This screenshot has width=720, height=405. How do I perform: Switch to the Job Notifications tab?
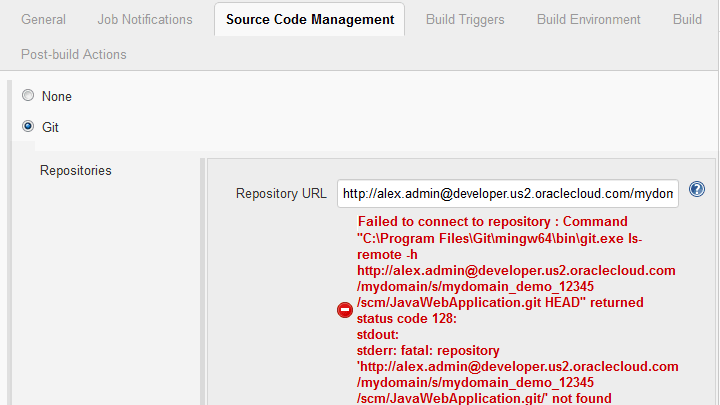coord(145,19)
